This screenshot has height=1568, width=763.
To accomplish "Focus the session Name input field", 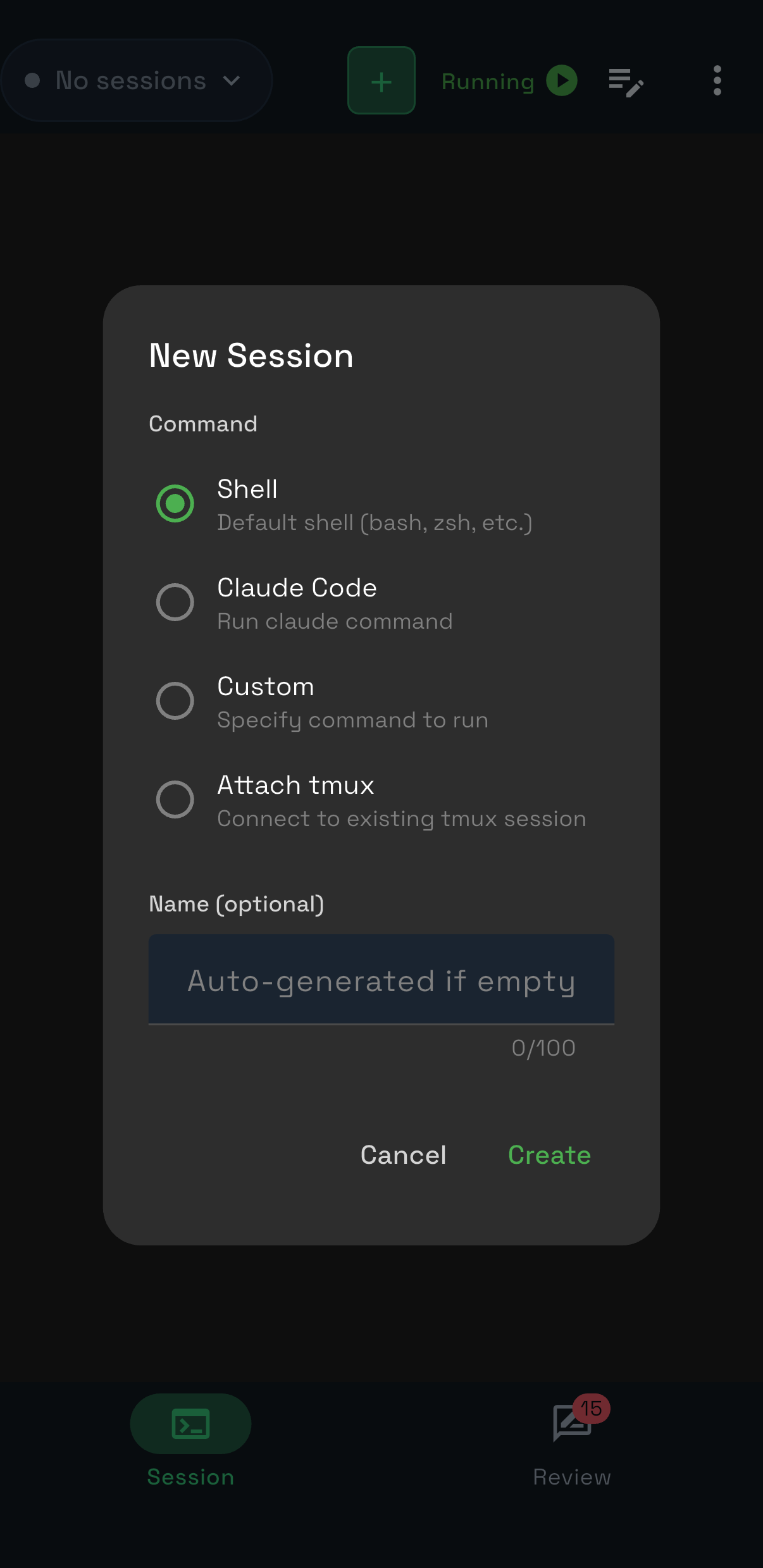I will [x=381, y=980].
